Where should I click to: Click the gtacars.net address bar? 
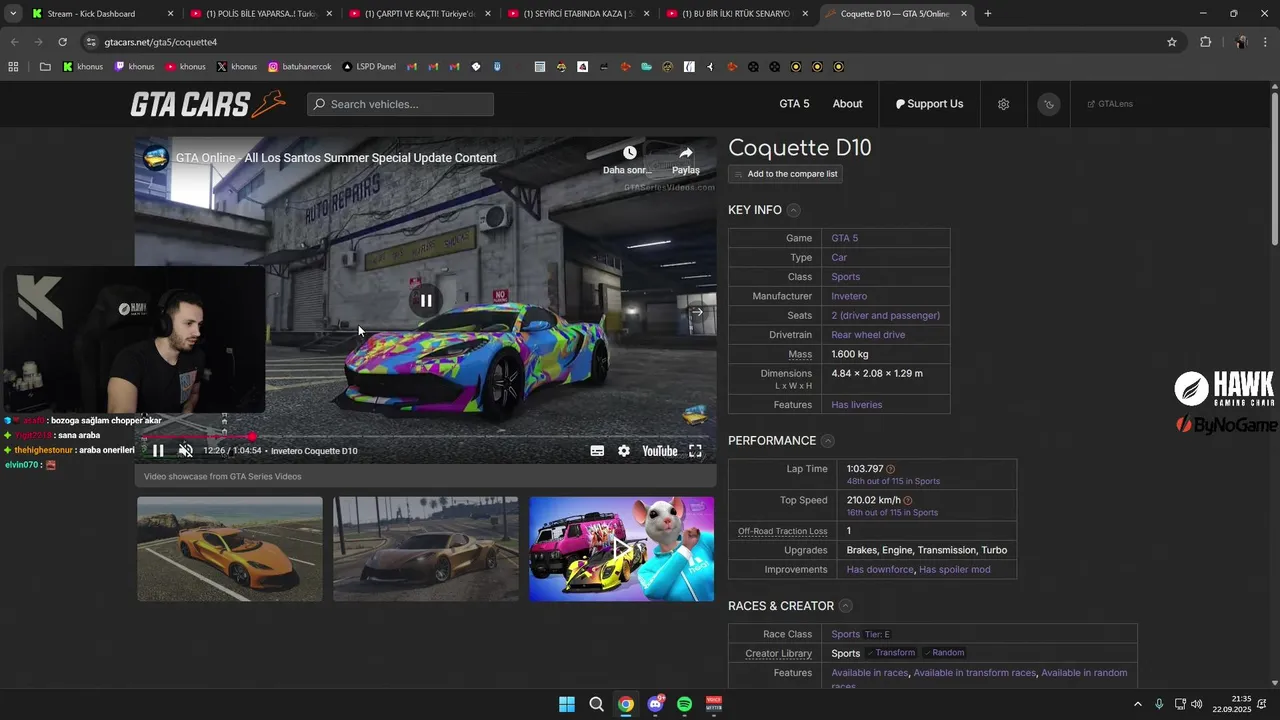coord(630,42)
